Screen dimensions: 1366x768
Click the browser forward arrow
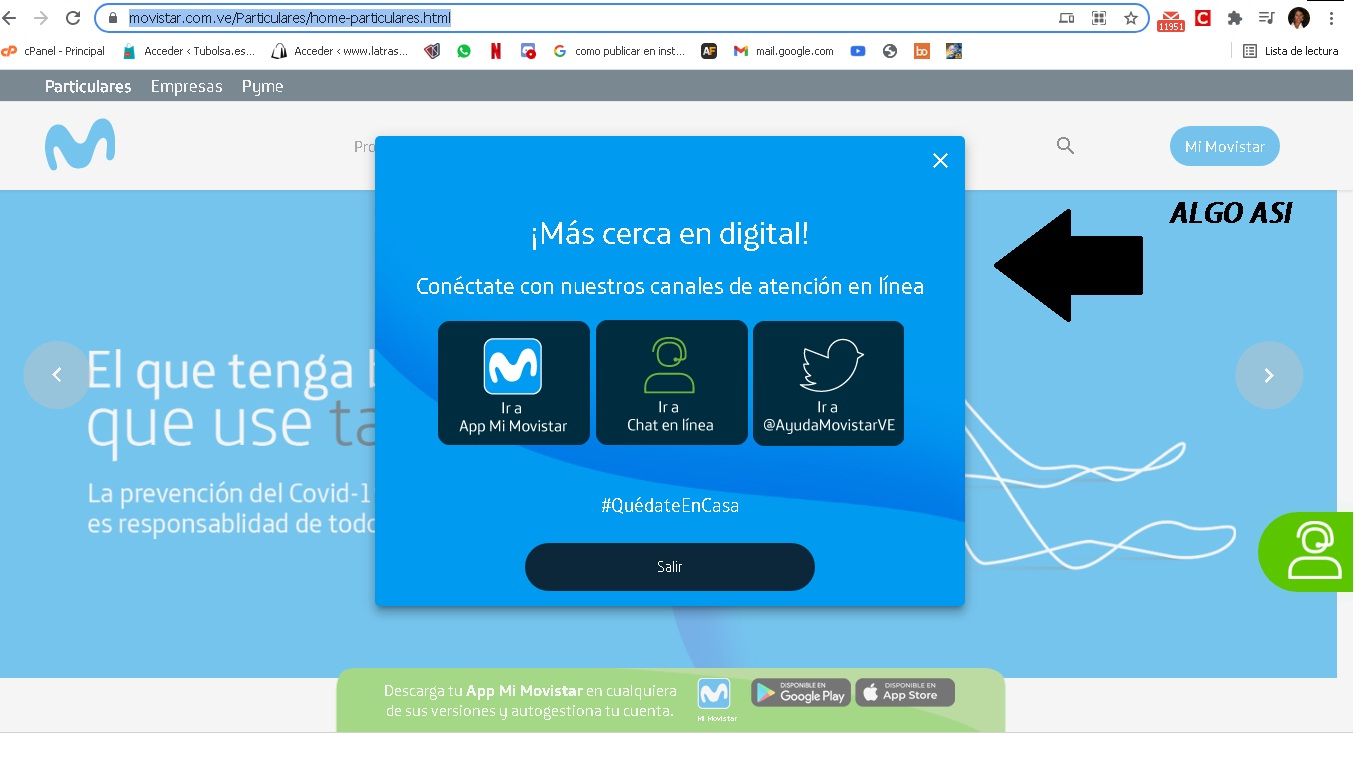point(41,18)
